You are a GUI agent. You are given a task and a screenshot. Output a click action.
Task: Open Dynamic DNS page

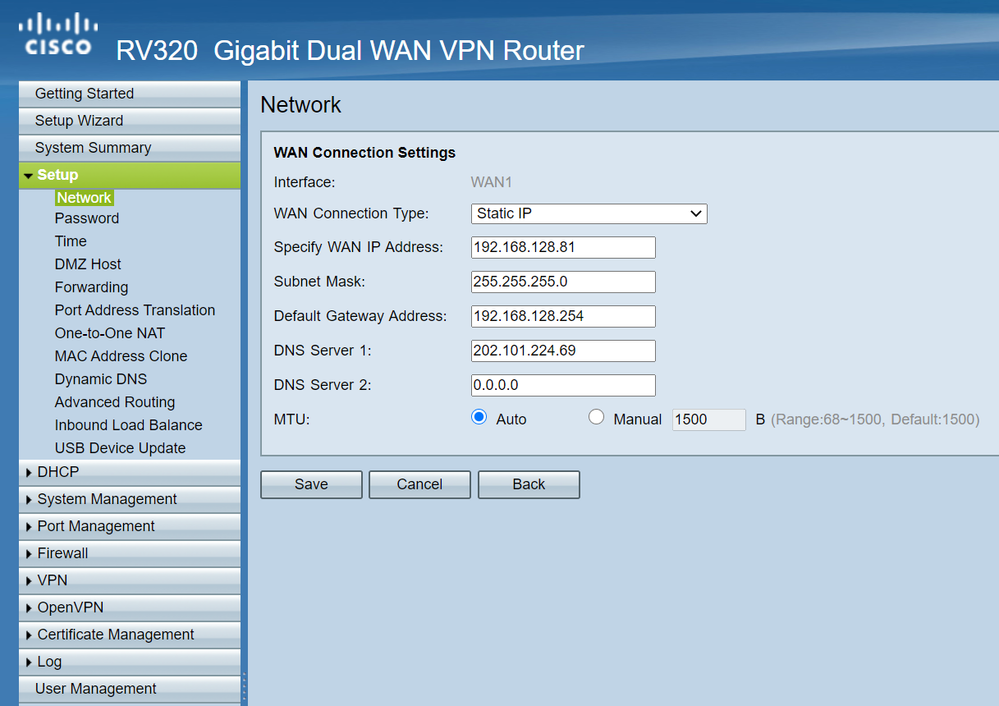(x=101, y=379)
